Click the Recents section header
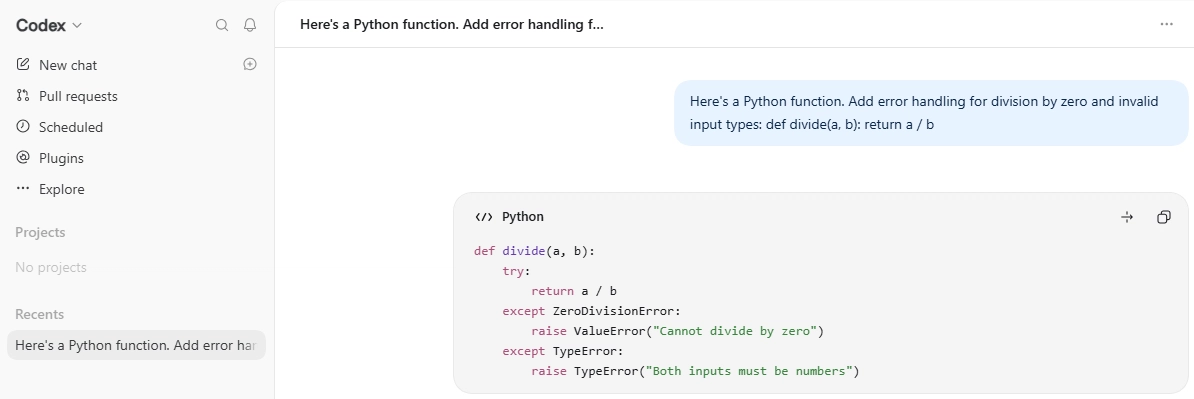 39,314
